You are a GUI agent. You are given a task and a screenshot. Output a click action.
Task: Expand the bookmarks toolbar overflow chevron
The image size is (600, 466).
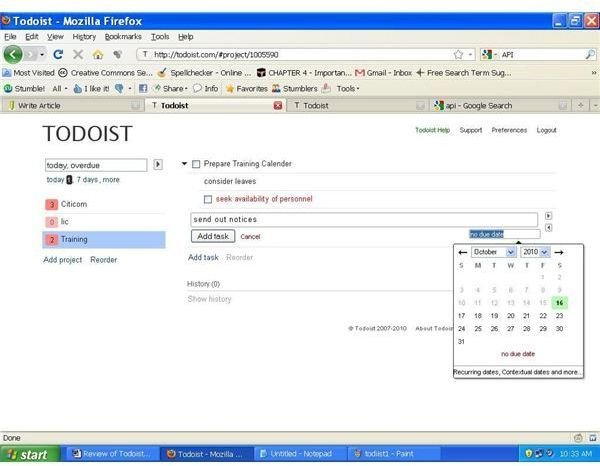pos(594,73)
